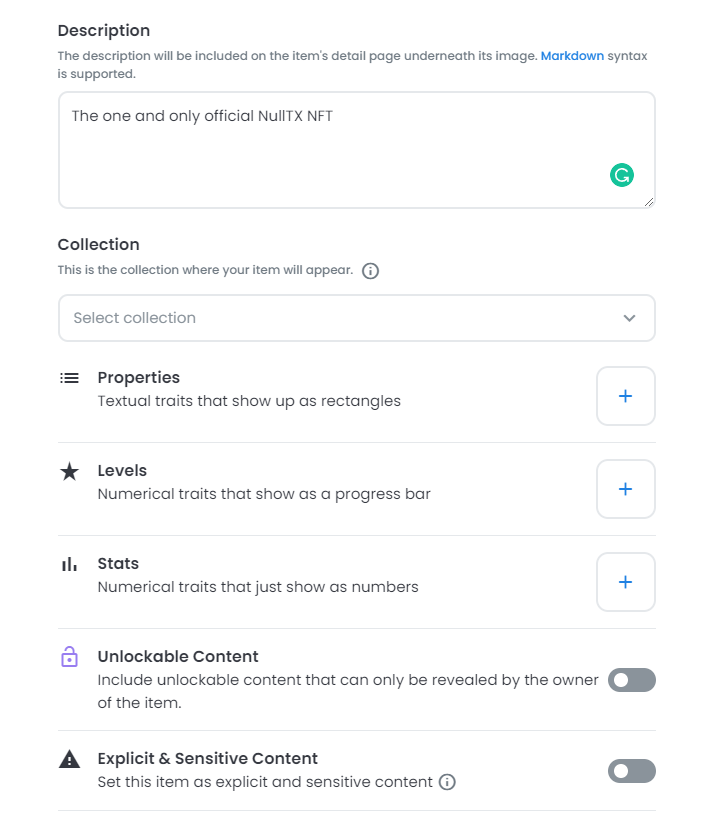Select the Levels star icon

point(69,470)
